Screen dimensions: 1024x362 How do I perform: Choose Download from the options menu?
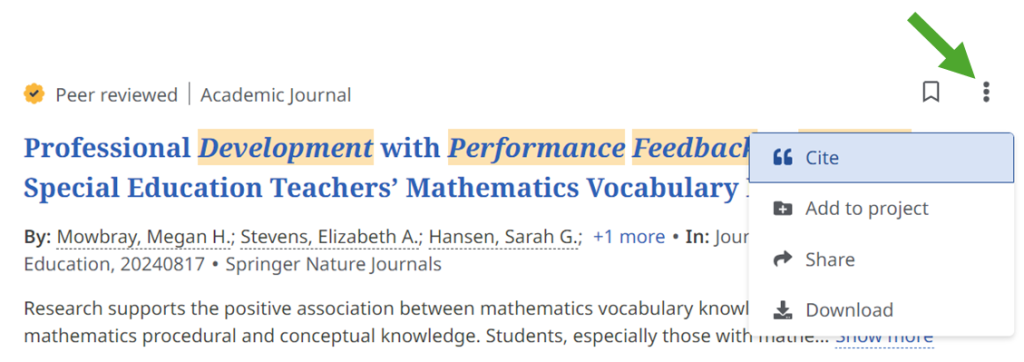coord(882,310)
